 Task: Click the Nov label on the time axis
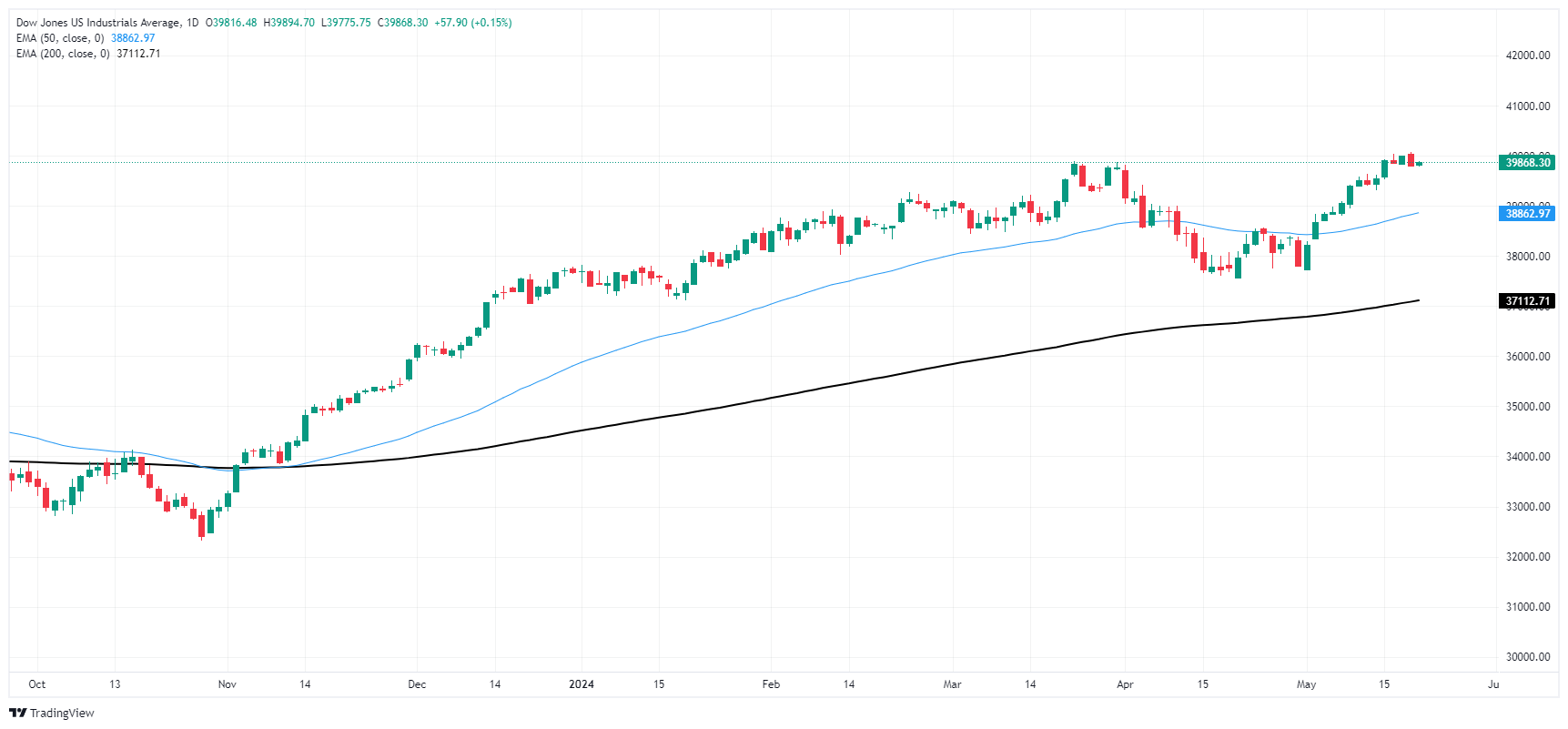click(x=228, y=684)
